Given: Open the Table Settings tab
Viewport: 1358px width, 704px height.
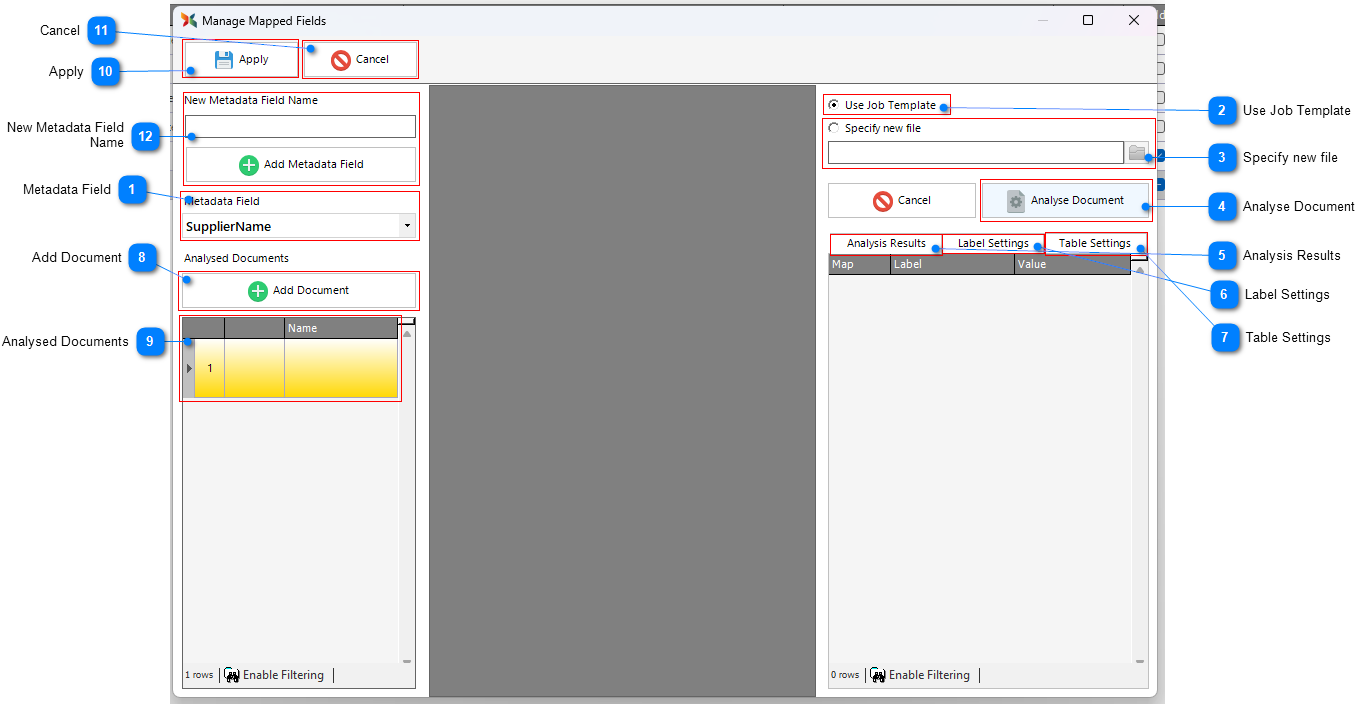Looking at the screenshot, I should pyautogui.click(x=1094, y=244).
